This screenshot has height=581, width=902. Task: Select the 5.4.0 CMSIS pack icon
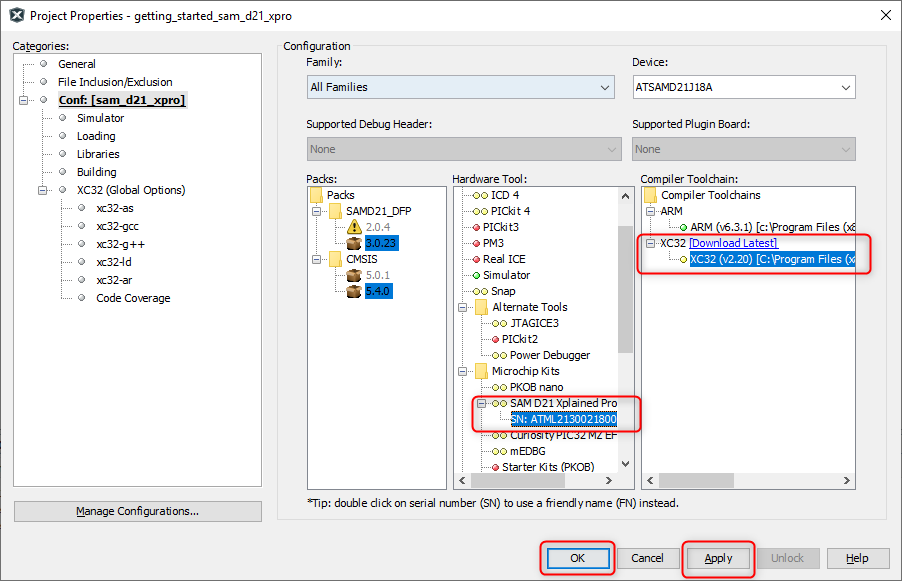click(352, 291)
